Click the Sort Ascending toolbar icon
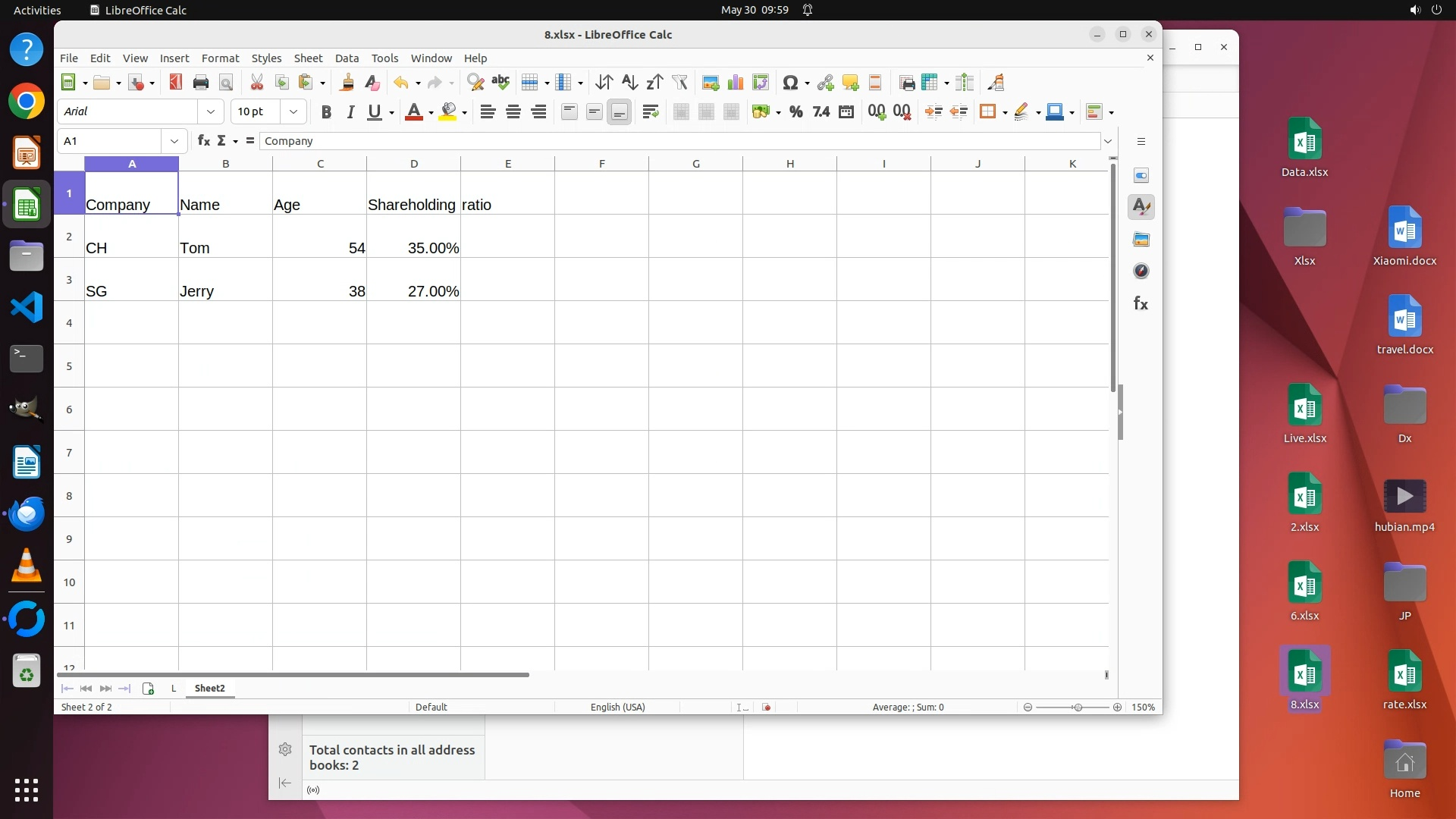This screenshot has height=819, width=1456. point(629,83)
